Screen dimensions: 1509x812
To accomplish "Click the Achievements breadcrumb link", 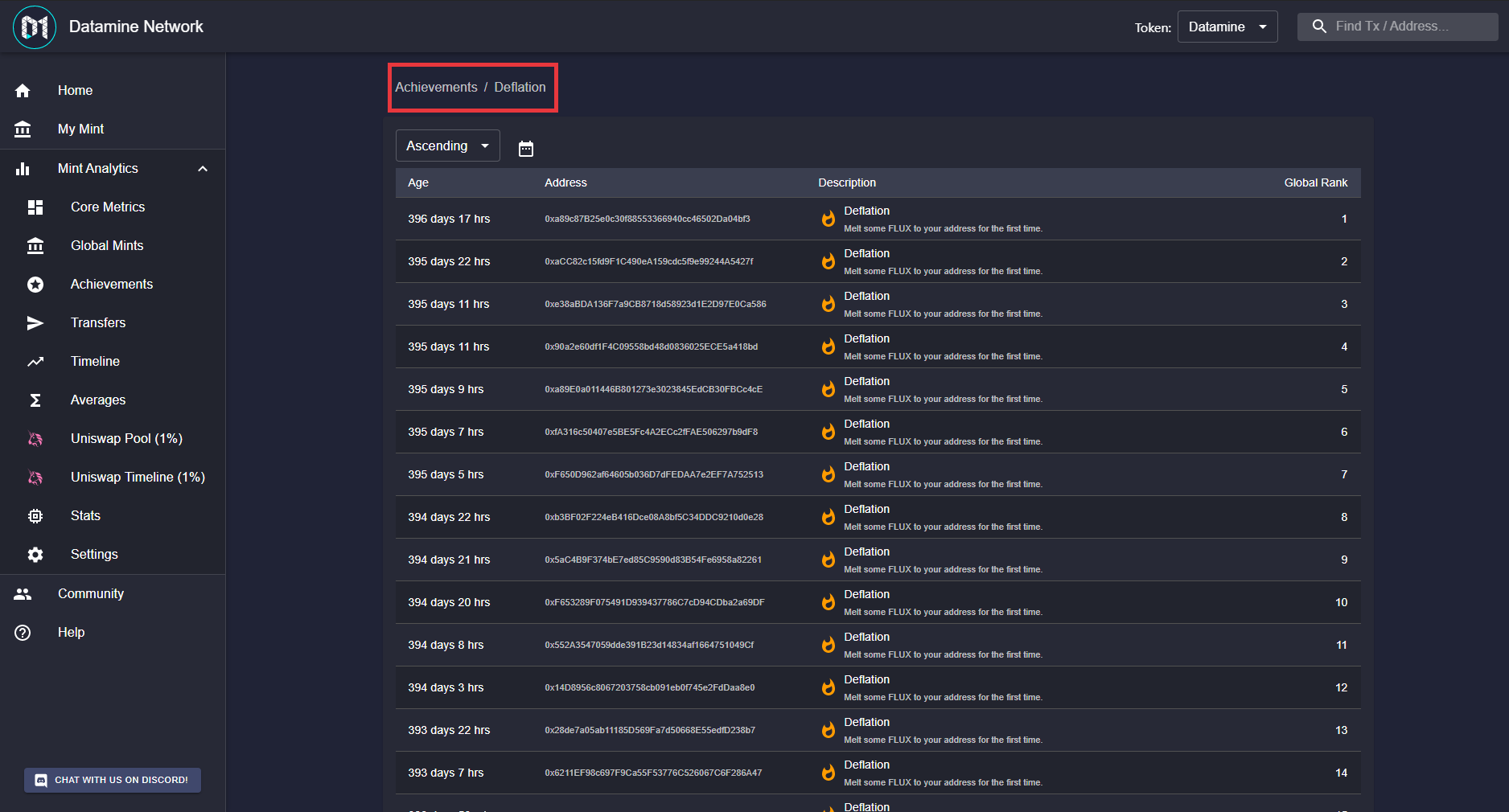I will tap(436, 87).
